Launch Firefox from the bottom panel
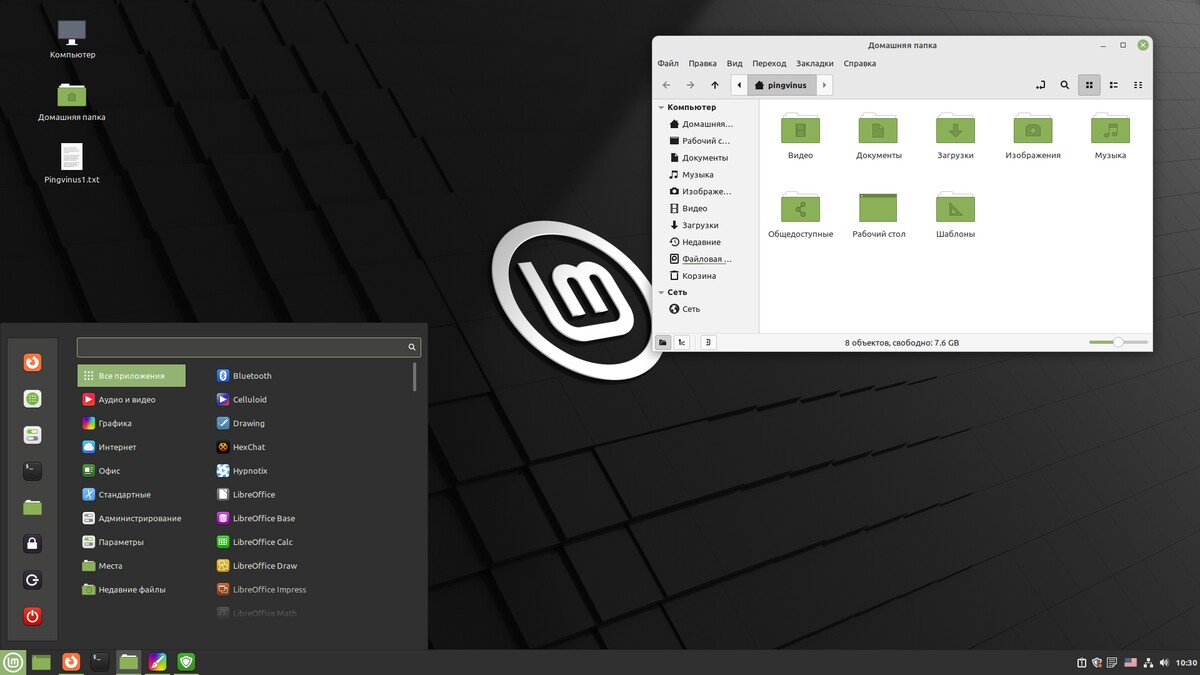The image size is (1200, 675). click(x=70, y=662)
